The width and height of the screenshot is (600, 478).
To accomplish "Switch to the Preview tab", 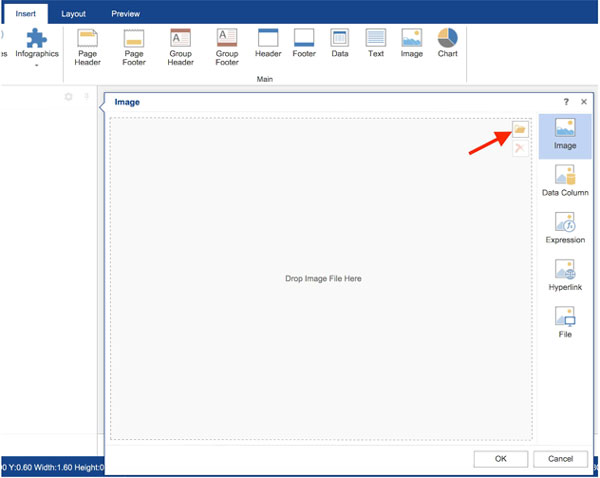I will click(x=126, y=14).
